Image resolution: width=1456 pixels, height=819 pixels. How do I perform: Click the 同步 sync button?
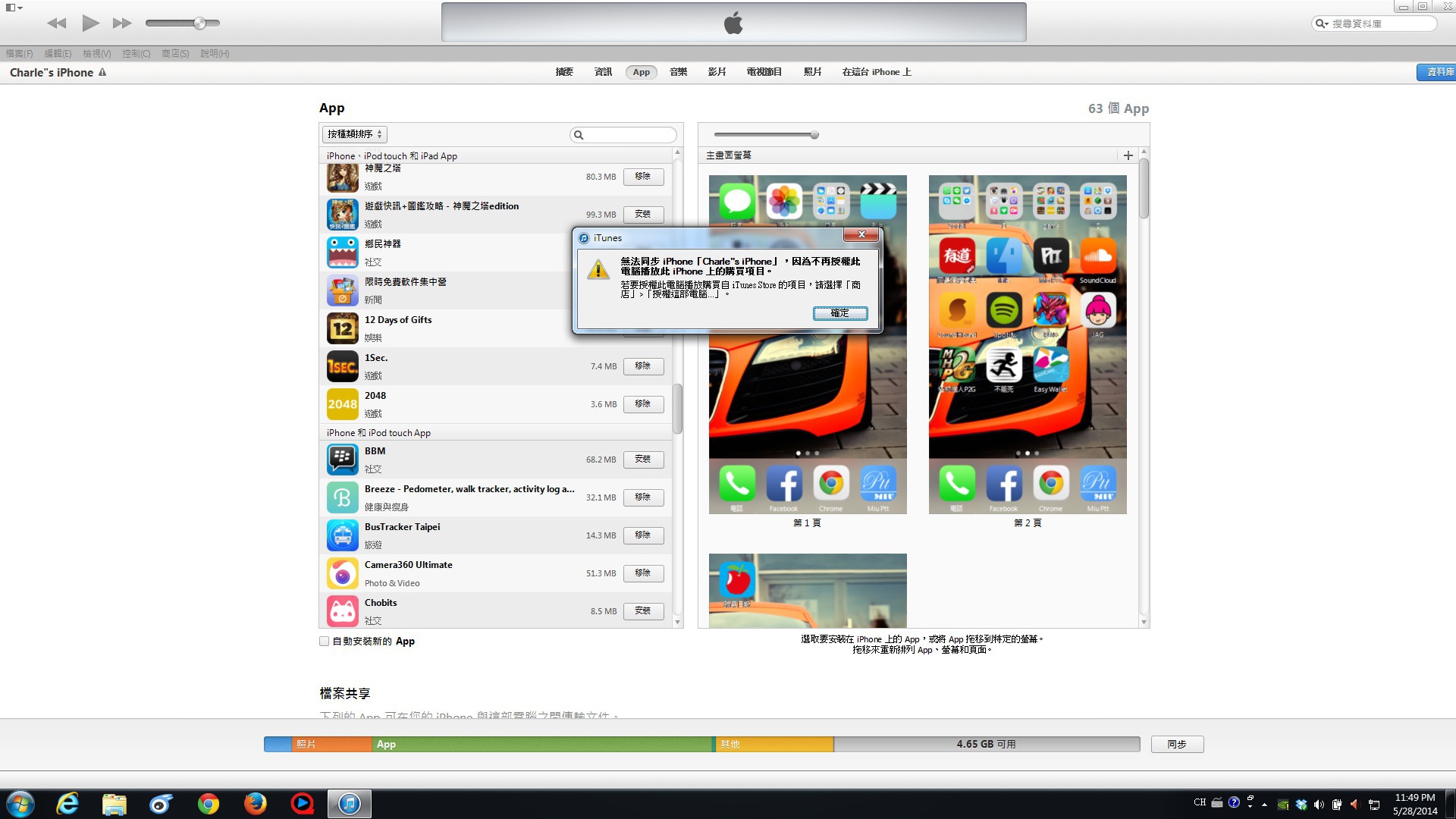pos(1177,745)
